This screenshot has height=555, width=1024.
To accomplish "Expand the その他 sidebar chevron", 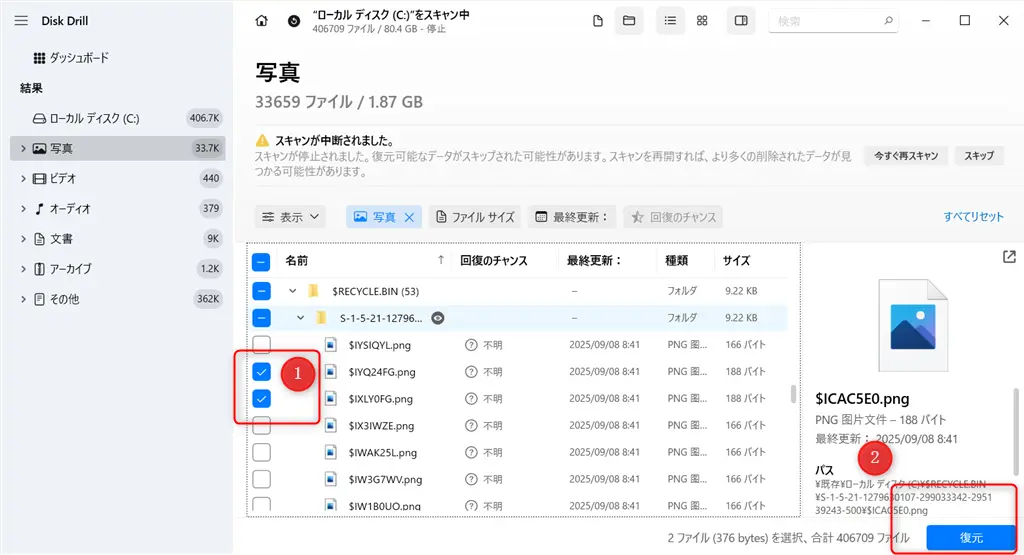I will pyautogui.click(x=23, y=298).
